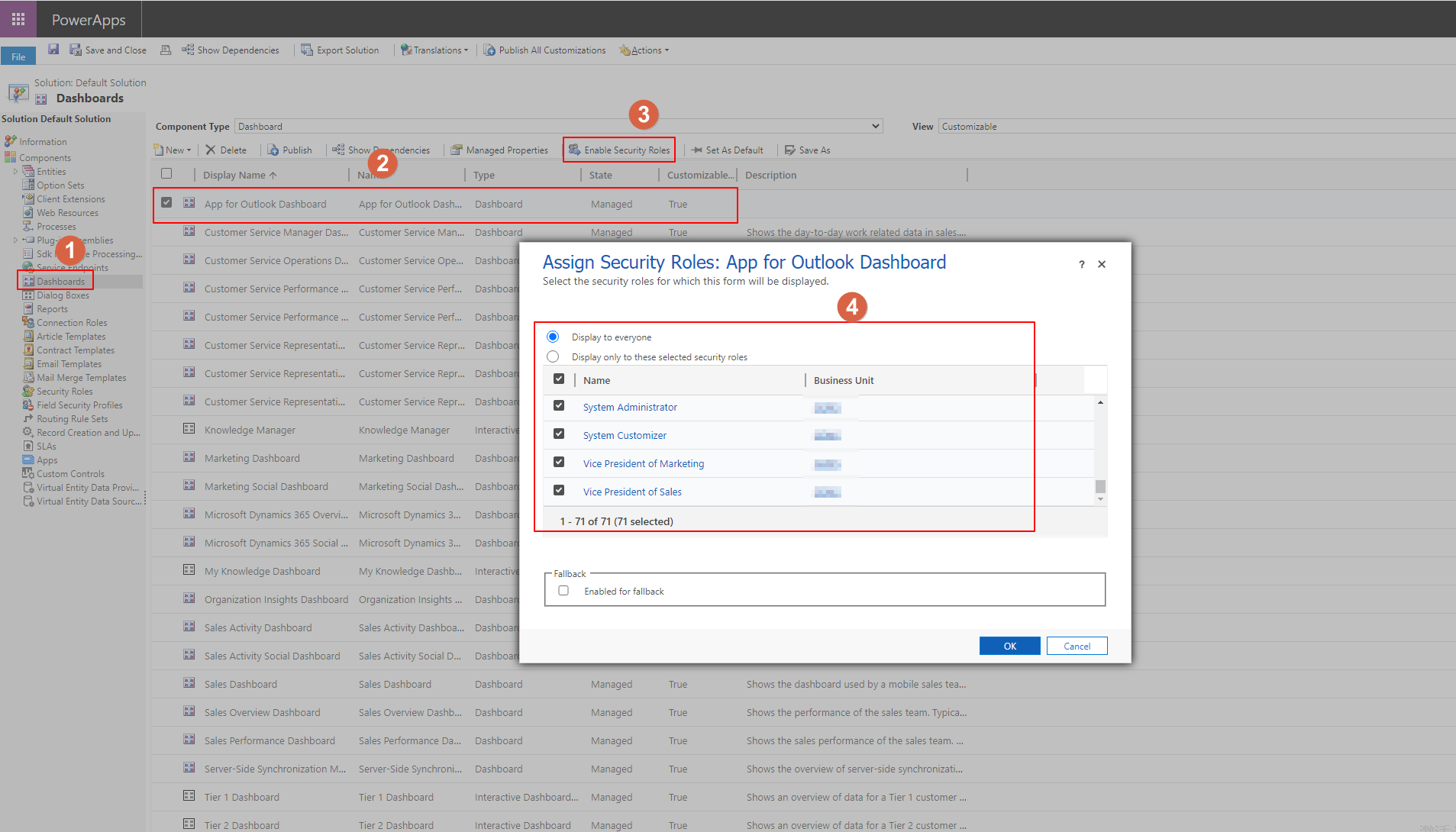Open the Vice President of Marketing link

[x=644, y=463]
